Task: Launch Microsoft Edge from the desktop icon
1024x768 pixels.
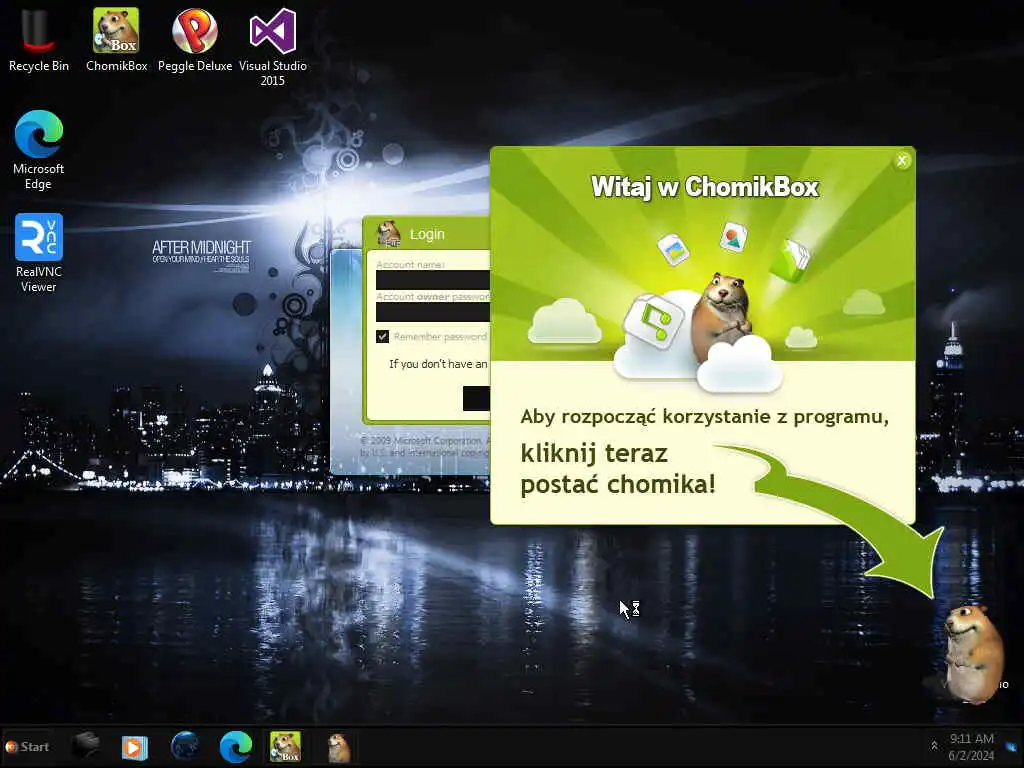Action: [x=39, y=149]
